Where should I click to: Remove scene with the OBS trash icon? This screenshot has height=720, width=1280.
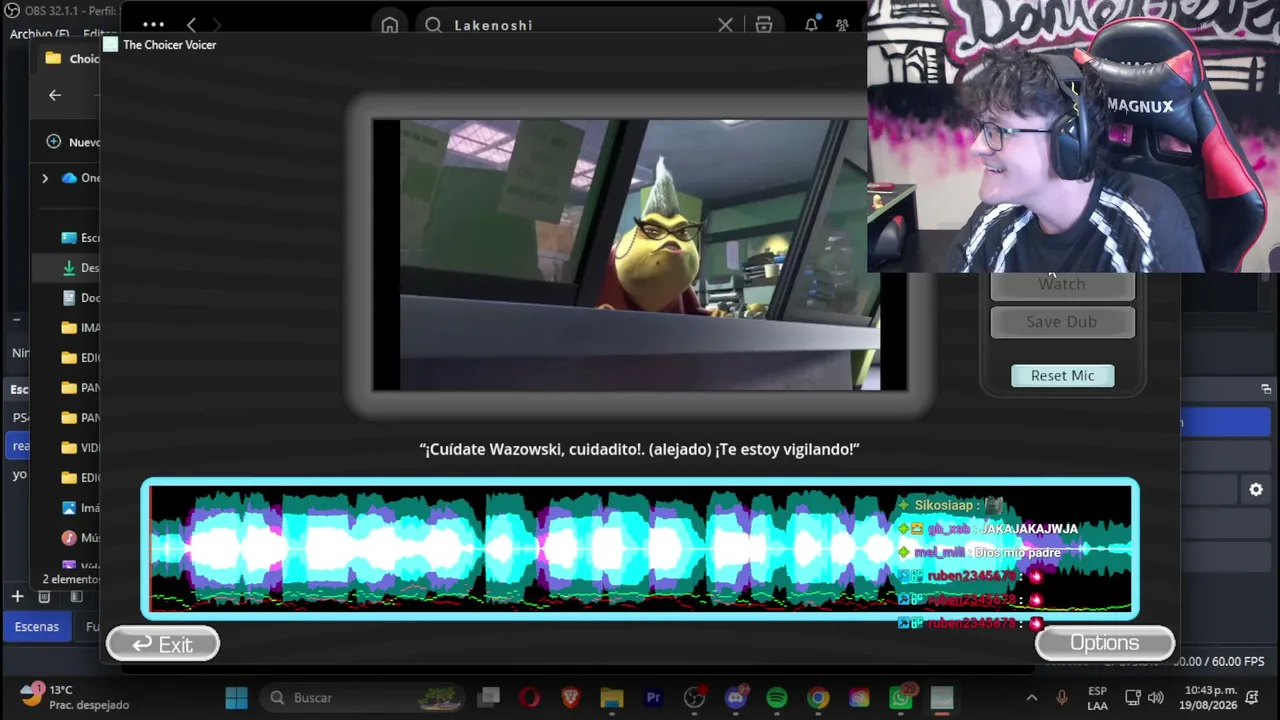click(x=44, y=597)
